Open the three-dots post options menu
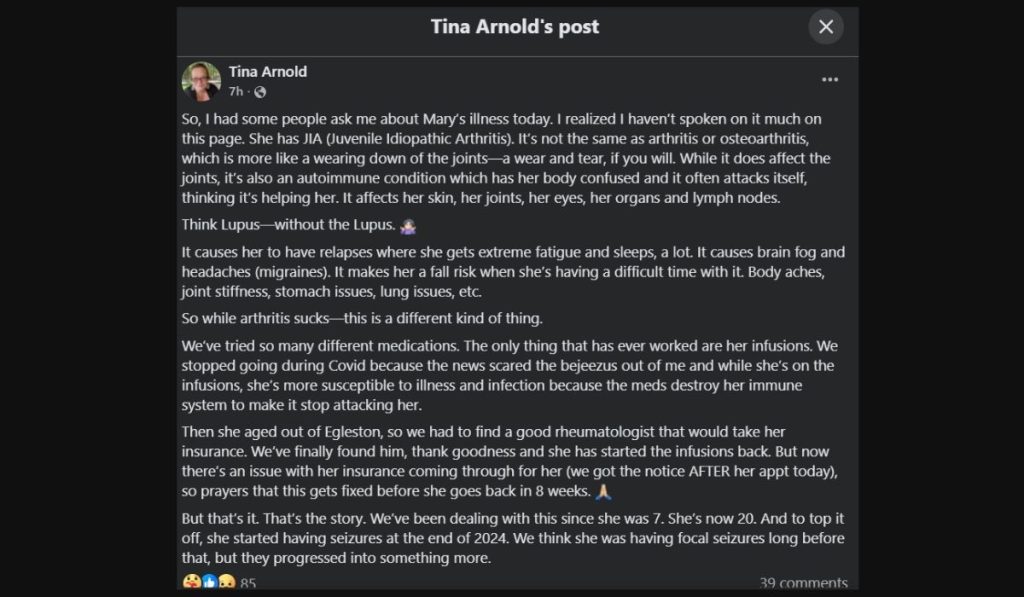 [x=830, y=79]
